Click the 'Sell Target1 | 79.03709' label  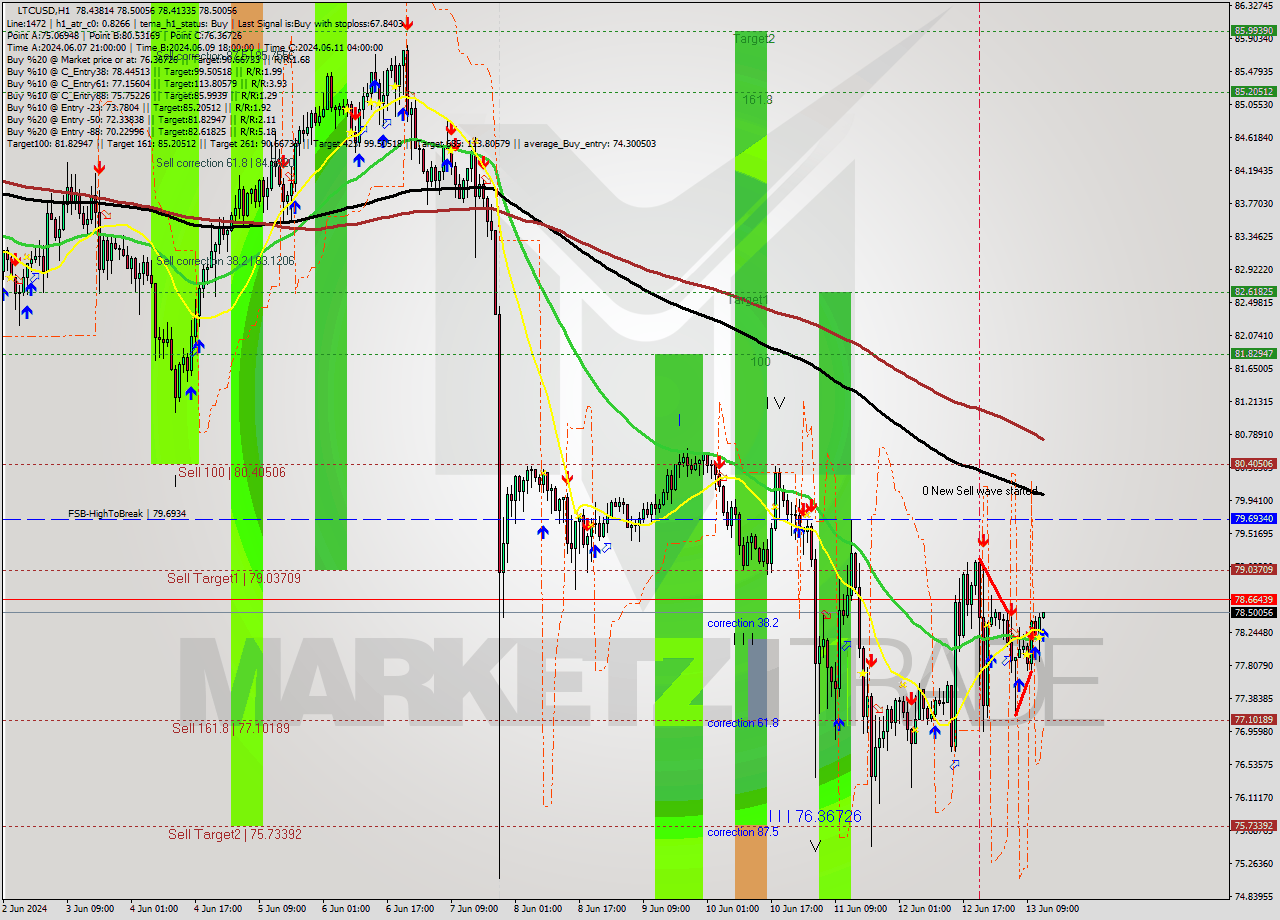point(234,578)
